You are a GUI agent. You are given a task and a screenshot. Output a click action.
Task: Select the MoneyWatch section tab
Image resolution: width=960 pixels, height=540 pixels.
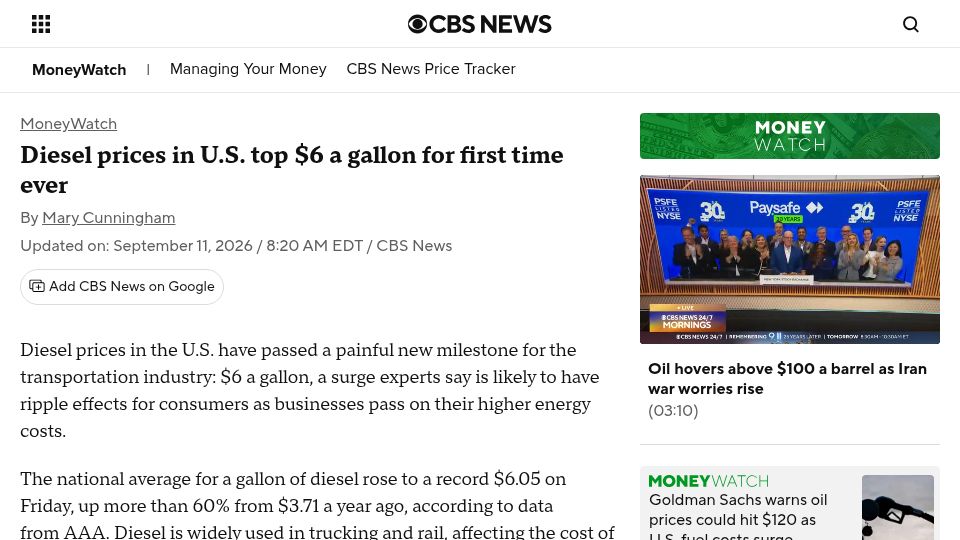[x=79, y=70]
